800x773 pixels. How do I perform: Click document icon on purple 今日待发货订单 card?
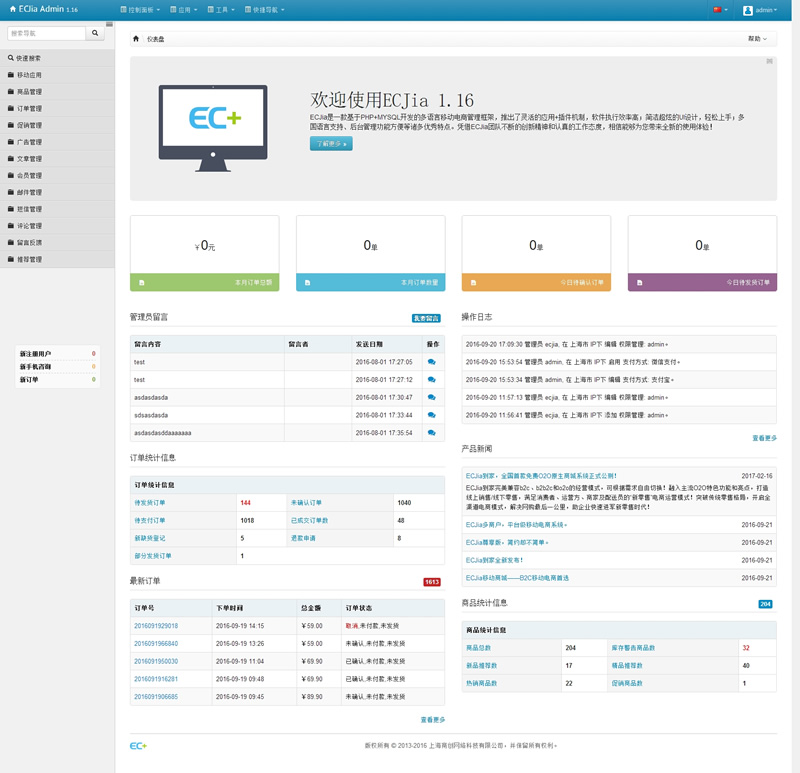click(639, 283)
